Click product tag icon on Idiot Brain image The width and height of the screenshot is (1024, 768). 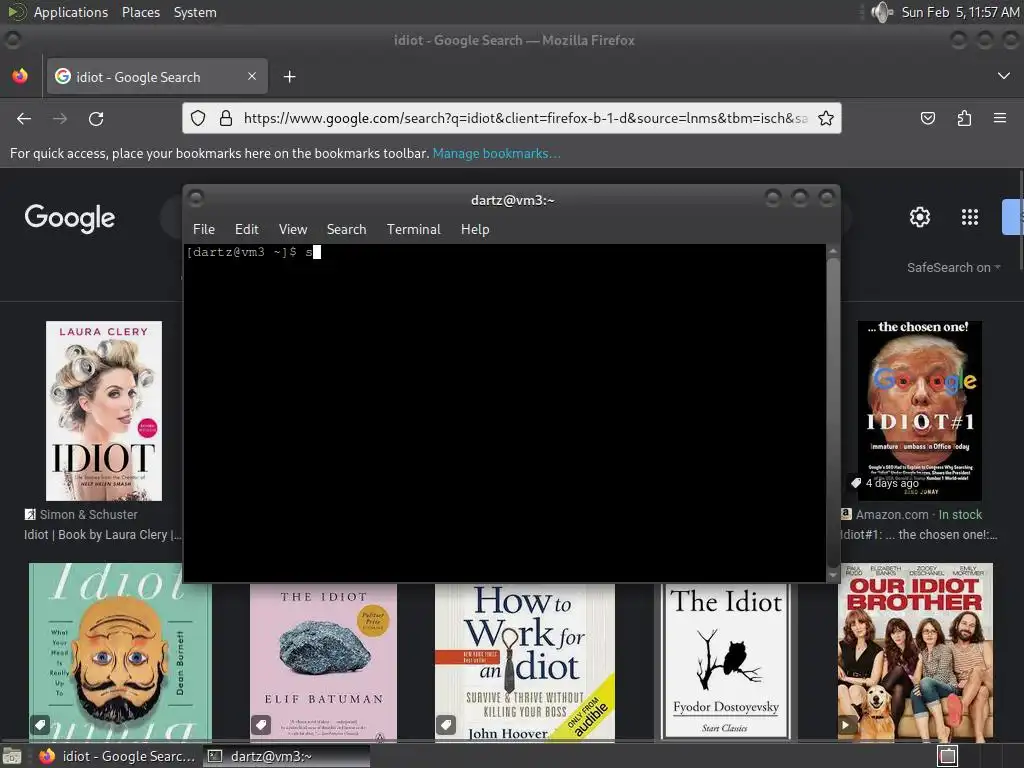point(40,725)
